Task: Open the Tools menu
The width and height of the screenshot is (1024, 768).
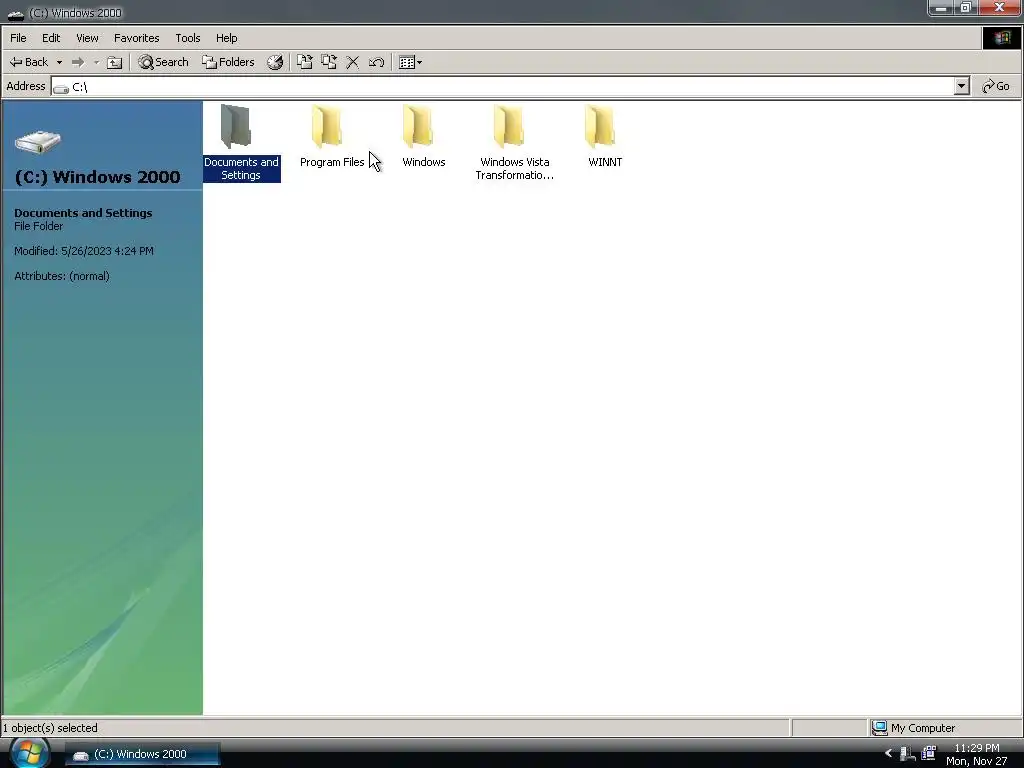Action: [187, 38]
